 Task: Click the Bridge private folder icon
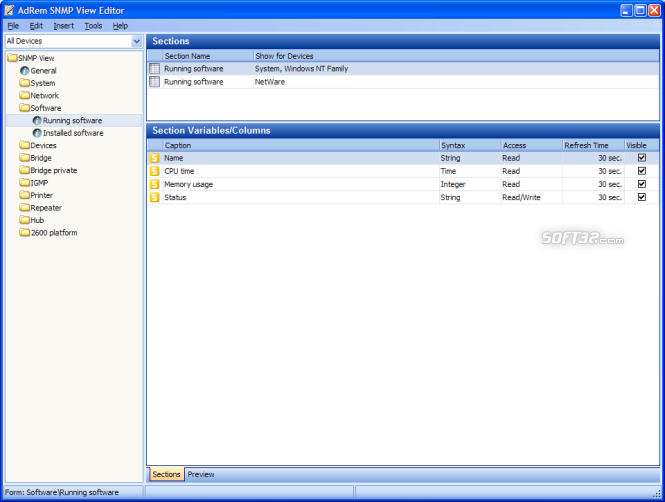point(25,170)
